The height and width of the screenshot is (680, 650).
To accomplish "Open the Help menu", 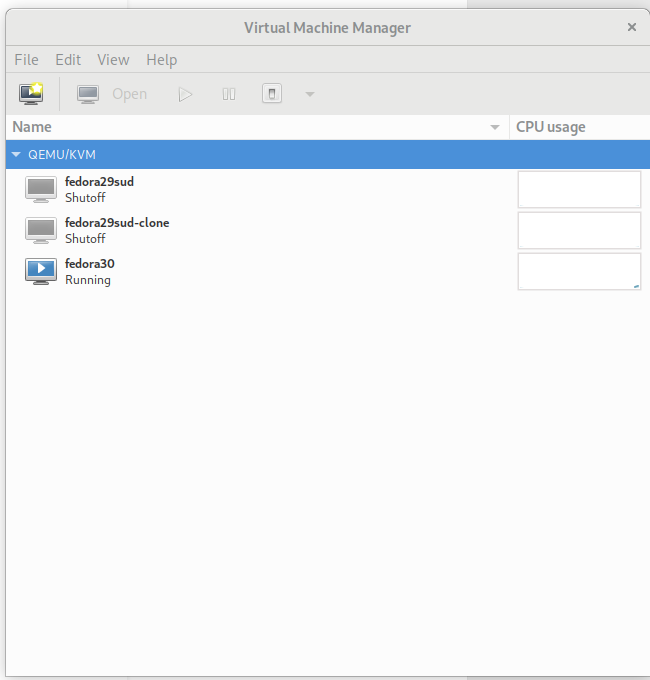I will 161,60.
